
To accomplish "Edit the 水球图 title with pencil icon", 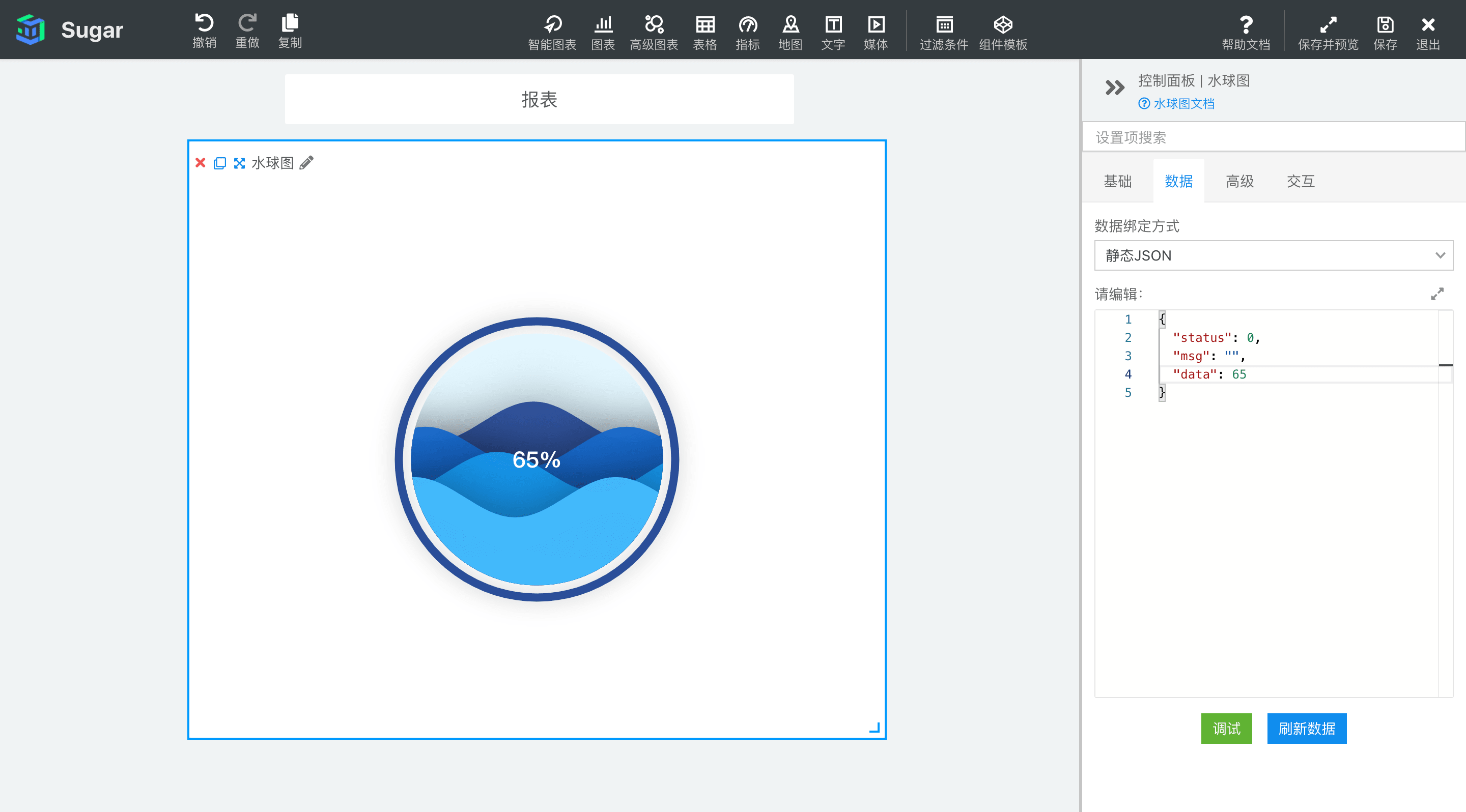I will [x=307, y=163].
